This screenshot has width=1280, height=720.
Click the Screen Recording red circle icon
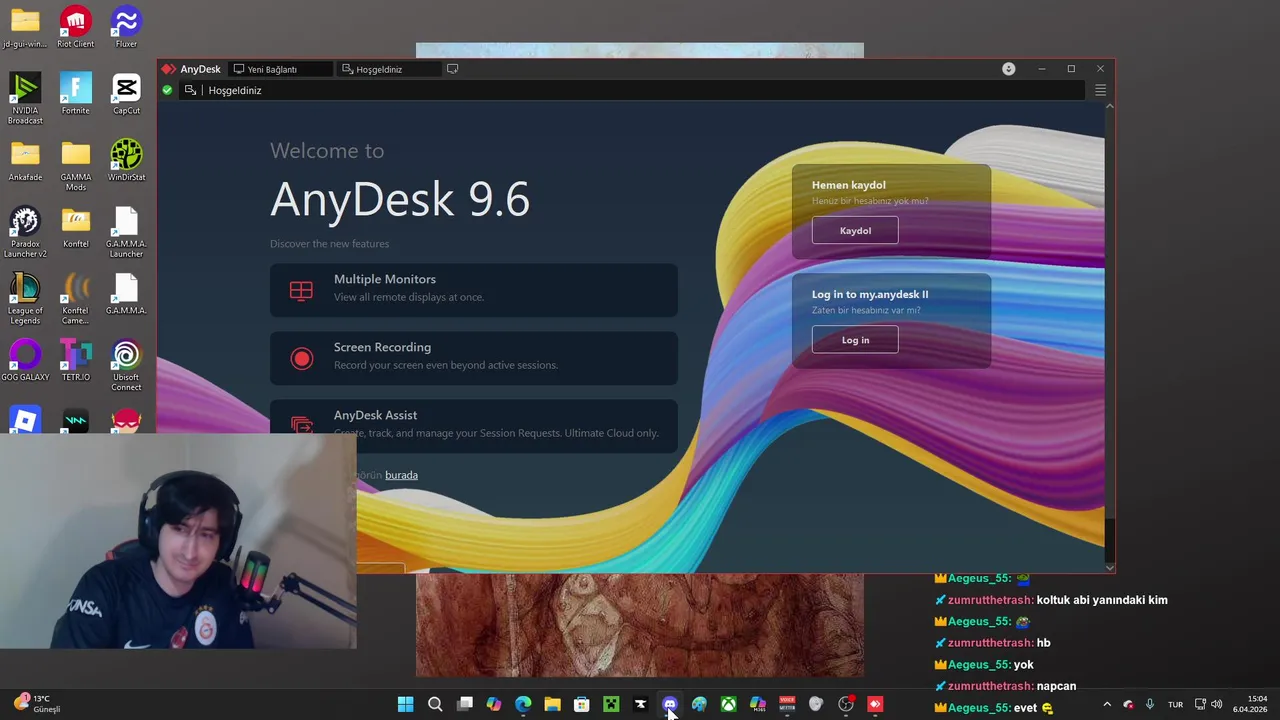pyautogui.click(x=301, y=358)
